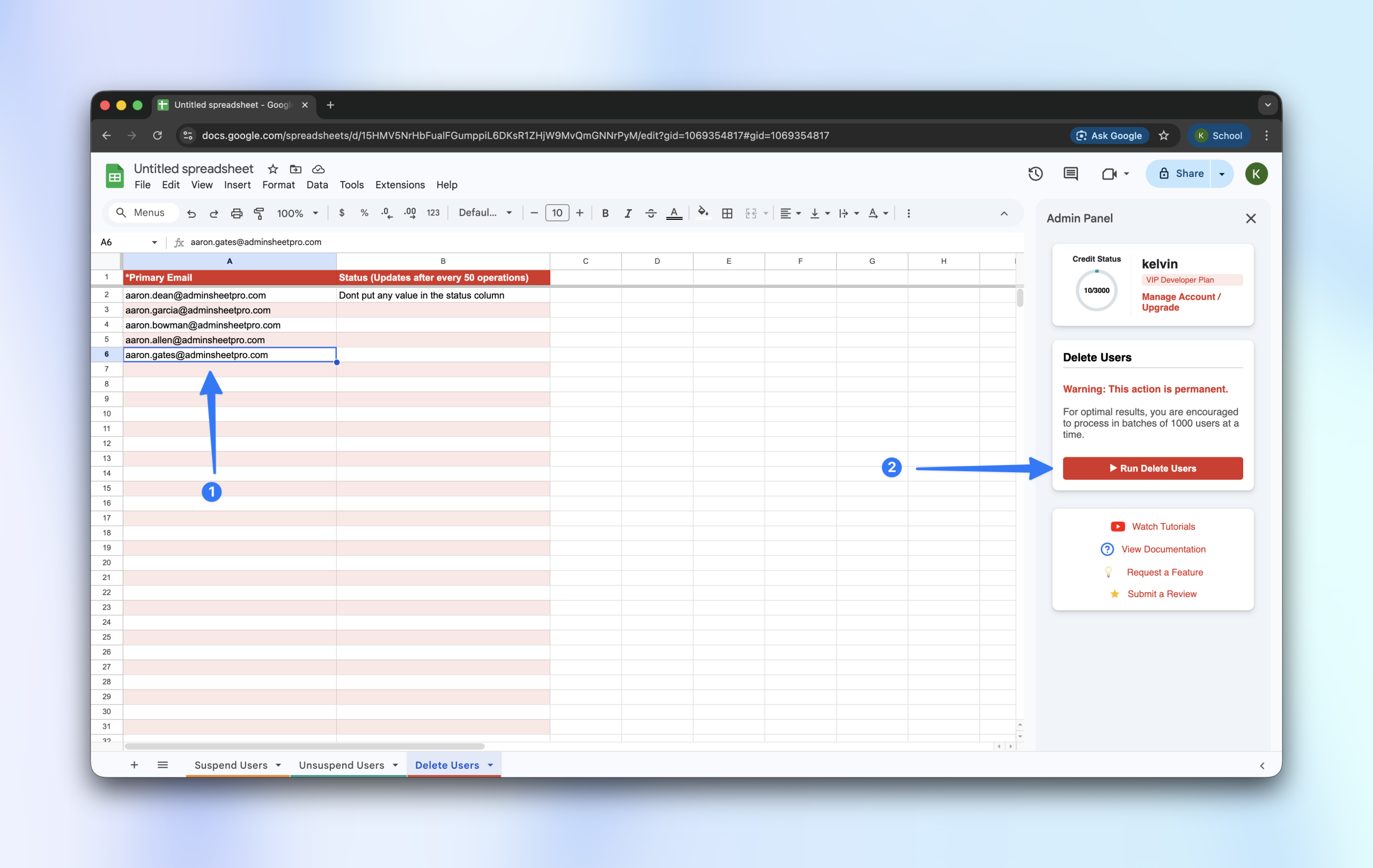This screenshot has width=1373, height=868.
Task: Toggle bold formatting
Action: (x=605, y=213)
